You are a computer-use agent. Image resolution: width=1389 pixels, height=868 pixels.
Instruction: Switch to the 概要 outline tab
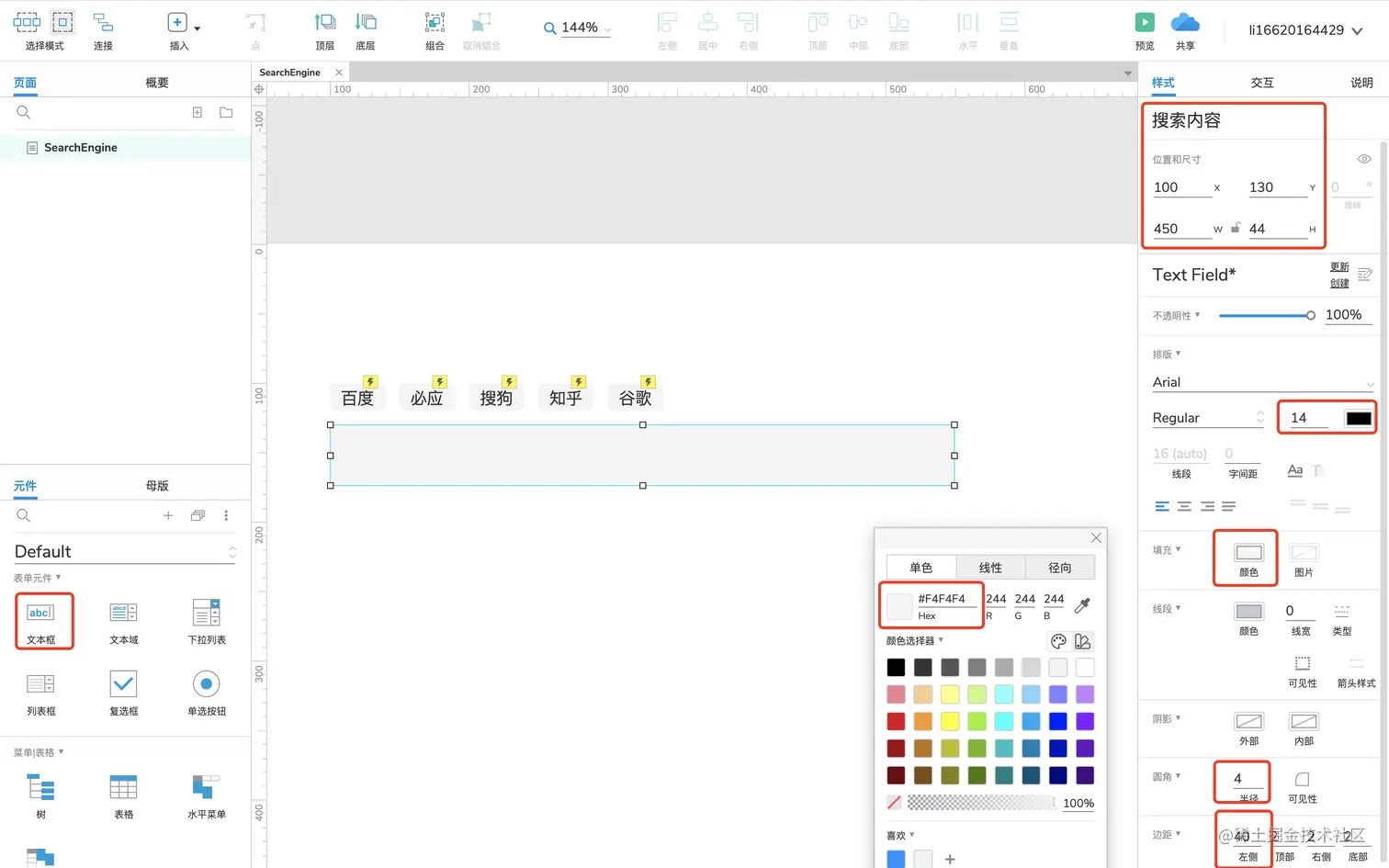coord(157,83)
